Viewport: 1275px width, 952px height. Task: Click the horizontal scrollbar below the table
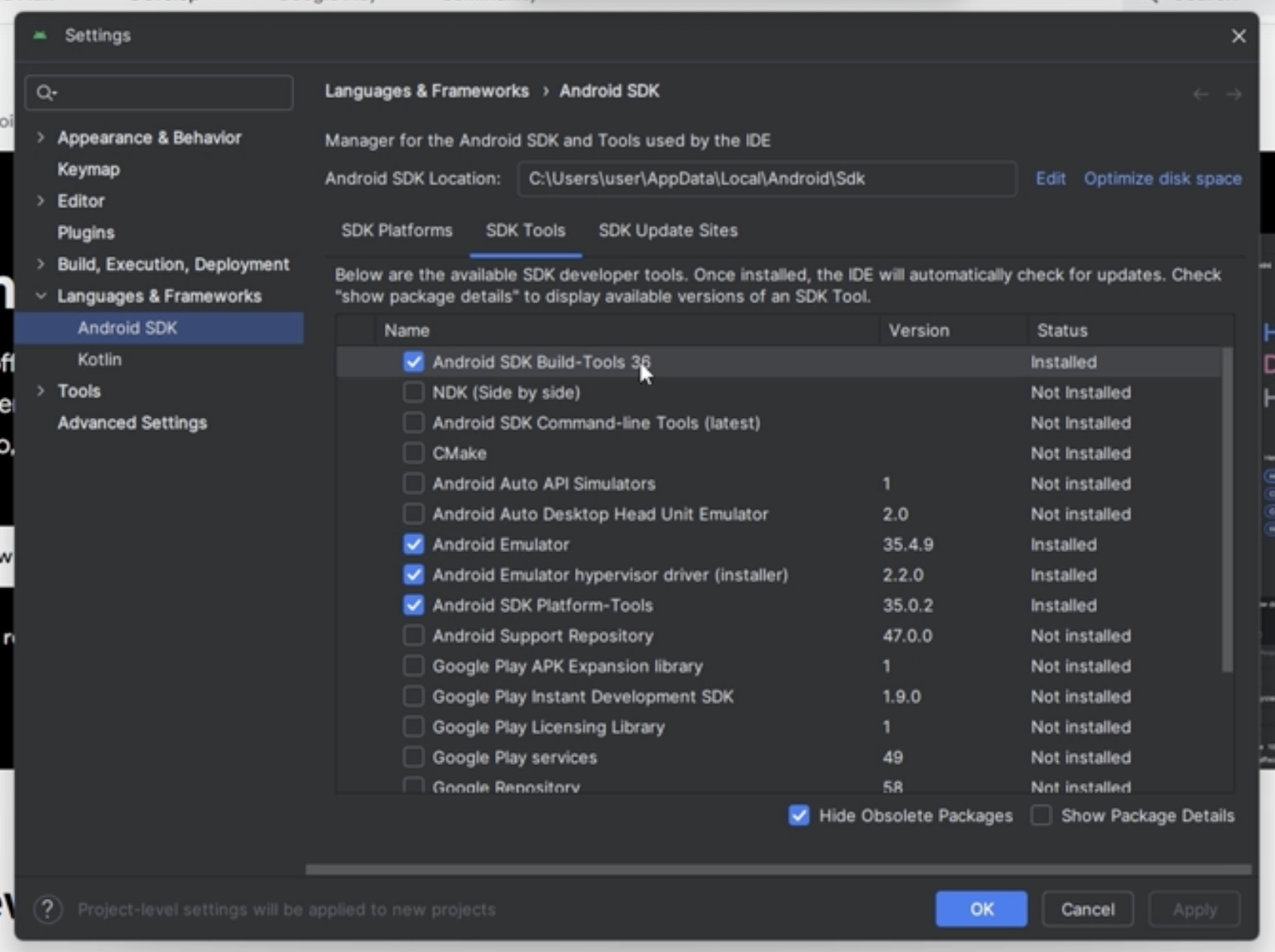(778, 870)
